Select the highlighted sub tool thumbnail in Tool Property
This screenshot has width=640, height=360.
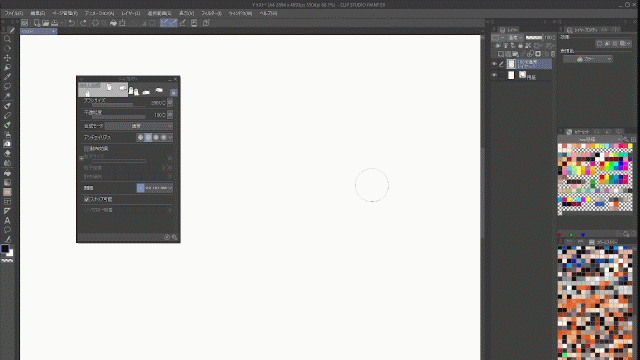(103, 90)
